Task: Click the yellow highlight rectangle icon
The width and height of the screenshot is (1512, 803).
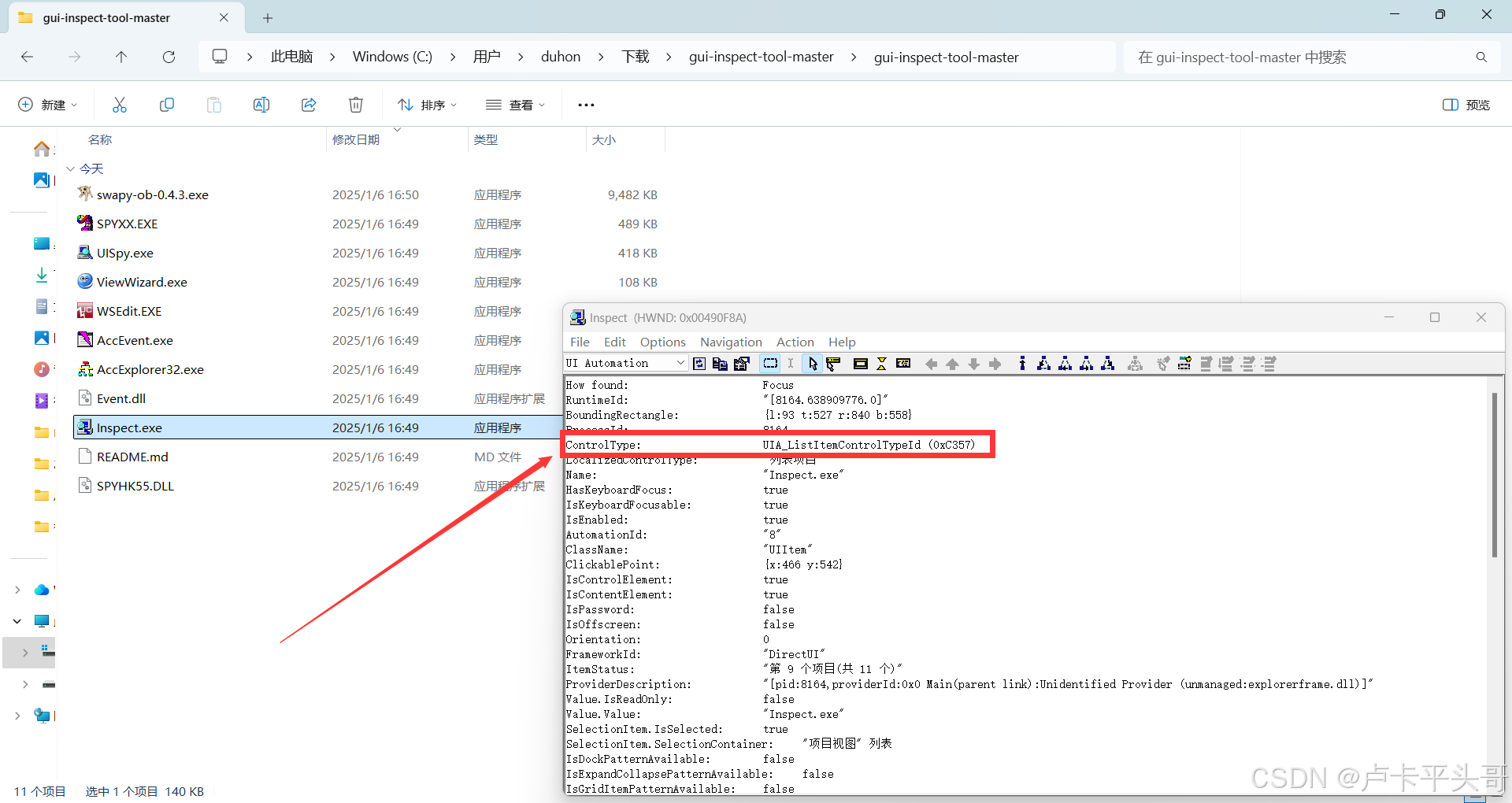Action: click(x=860, y=363)
